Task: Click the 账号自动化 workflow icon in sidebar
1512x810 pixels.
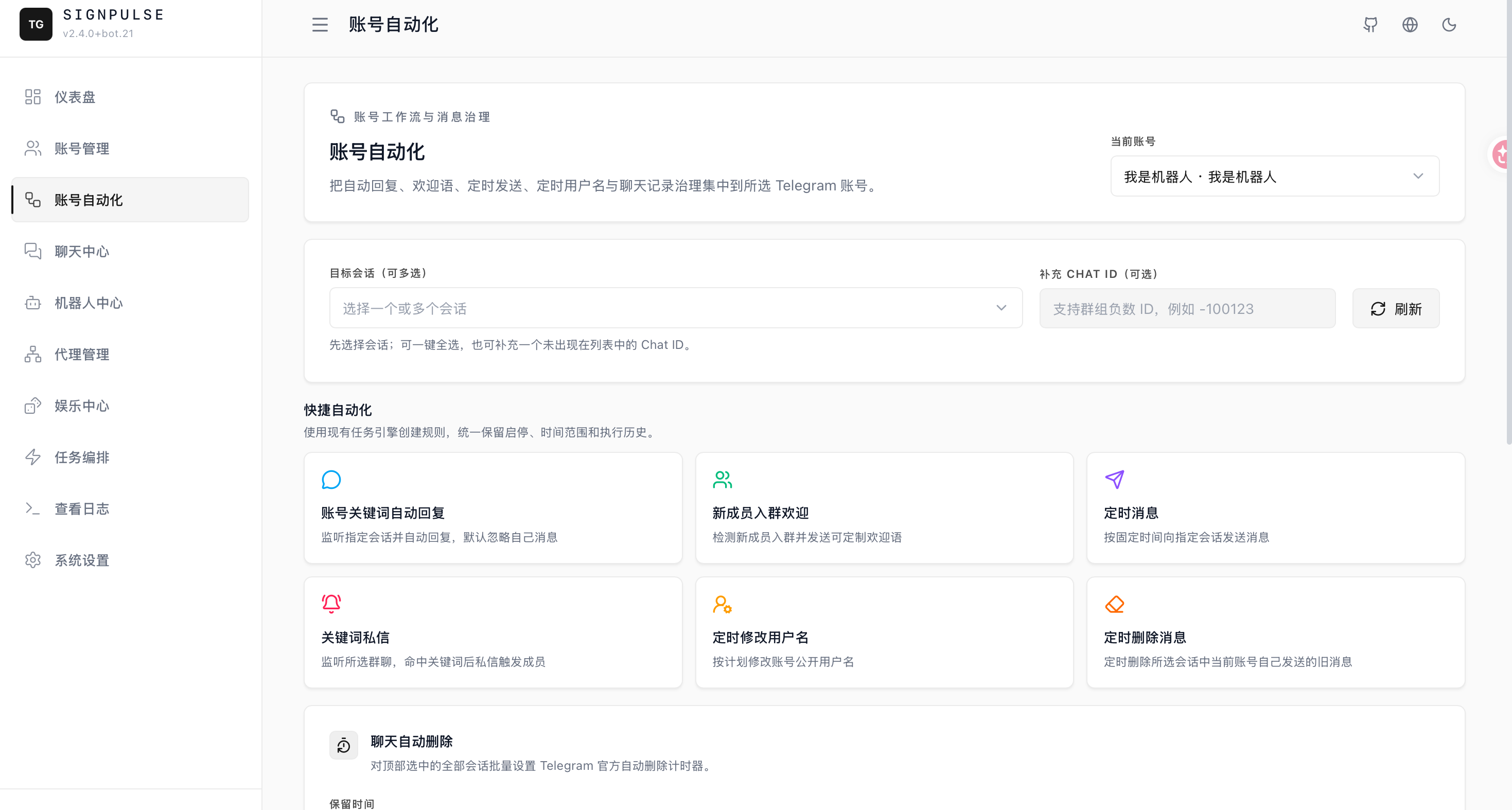Action: point(33,200)
